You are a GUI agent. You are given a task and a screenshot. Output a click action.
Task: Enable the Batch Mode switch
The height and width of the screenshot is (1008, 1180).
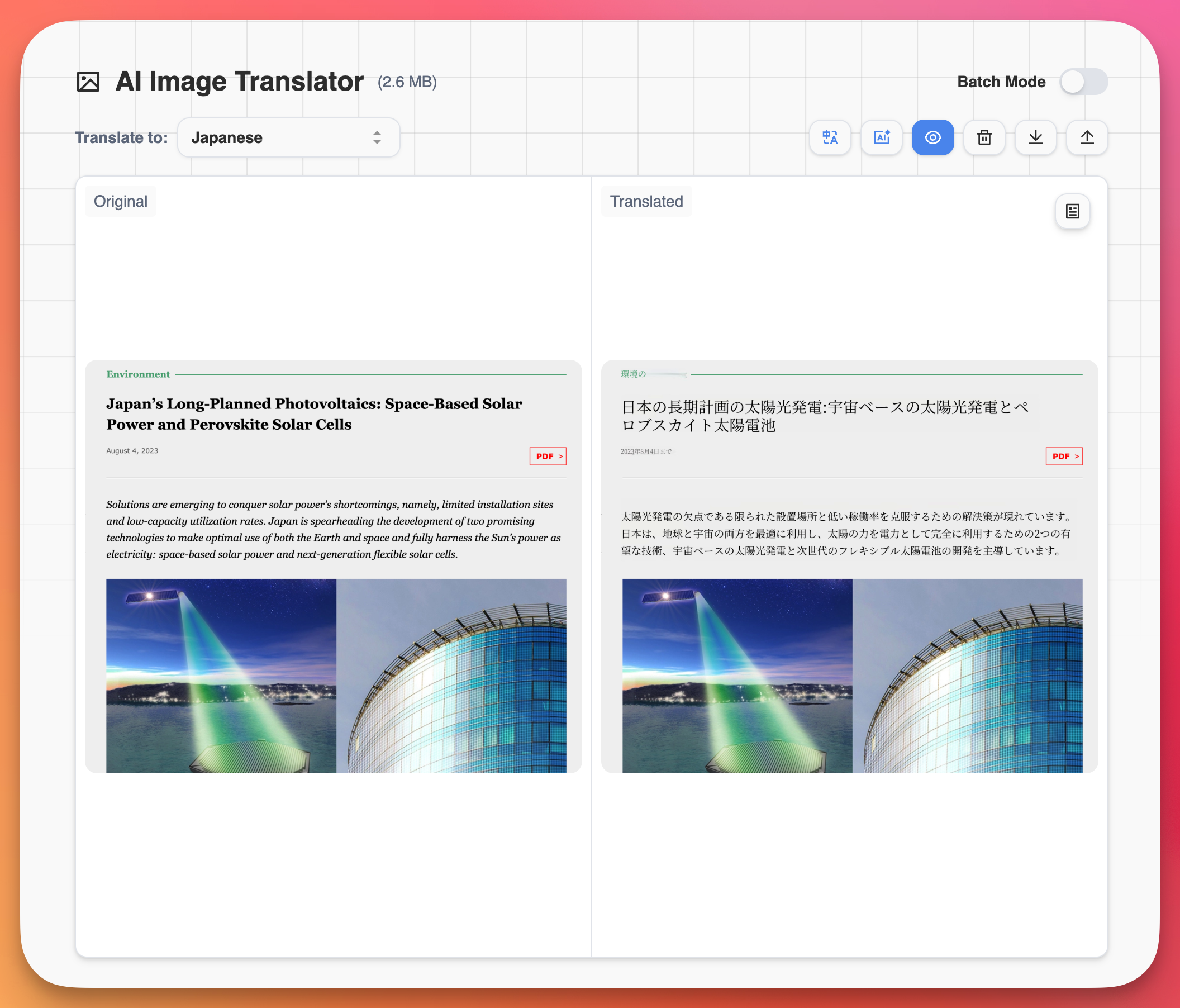[x=1083, y=82]
